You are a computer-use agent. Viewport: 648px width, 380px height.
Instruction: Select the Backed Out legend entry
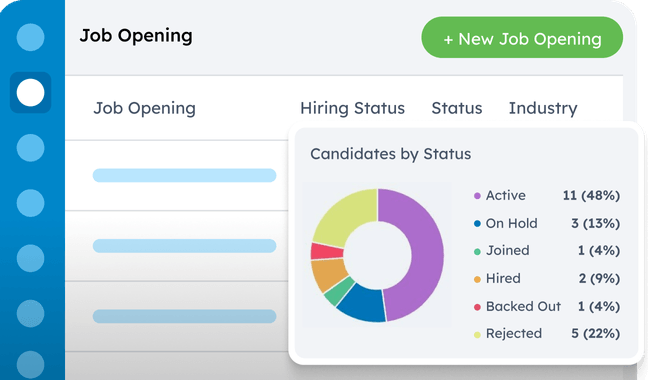pos(547,306)
